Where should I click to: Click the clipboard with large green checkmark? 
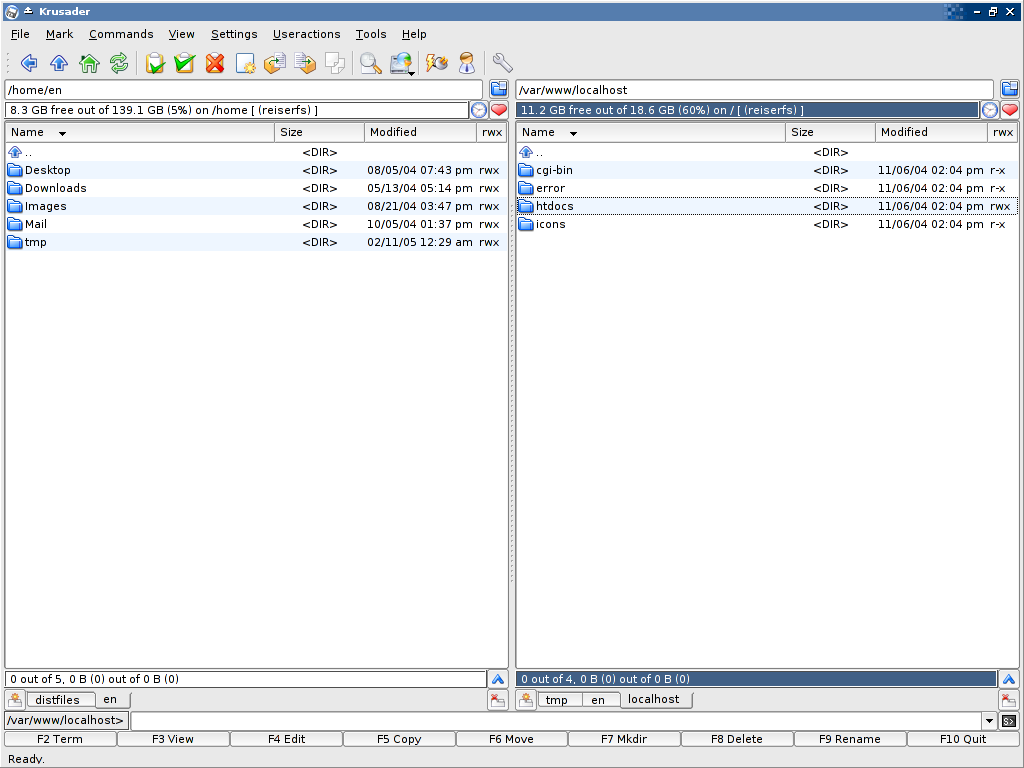185,63
